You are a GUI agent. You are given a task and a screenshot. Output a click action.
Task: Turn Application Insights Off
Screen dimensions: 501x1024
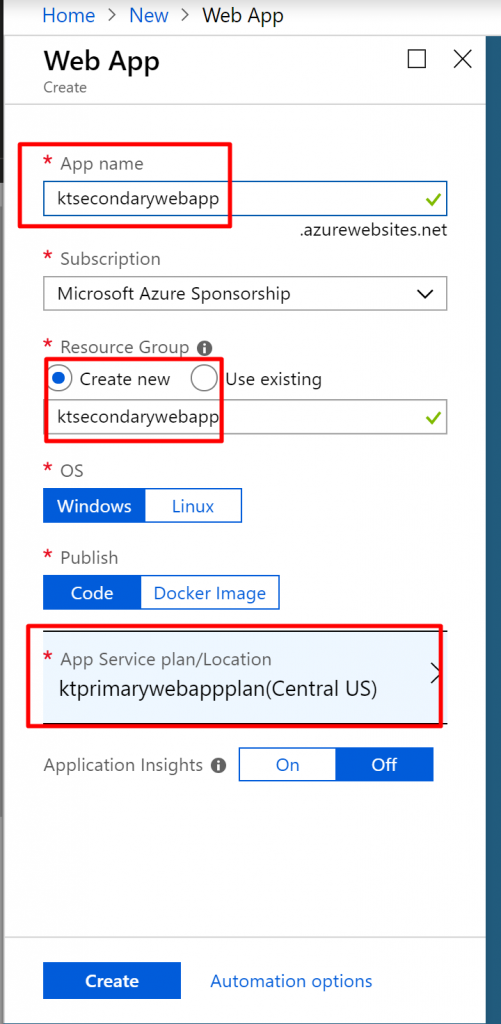click(x=384, y=765)
